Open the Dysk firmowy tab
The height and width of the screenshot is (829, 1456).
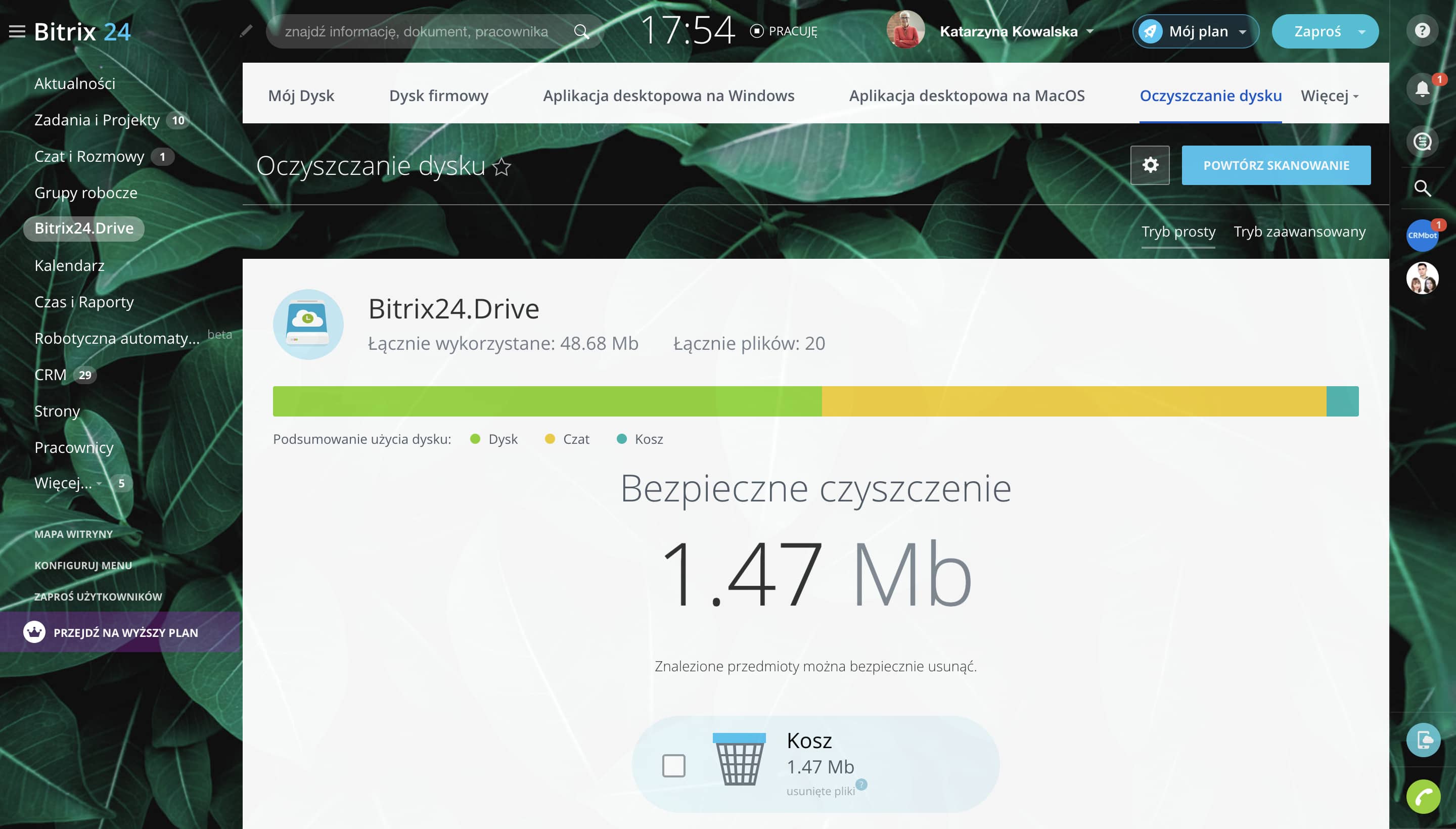[x=438, y=96]
